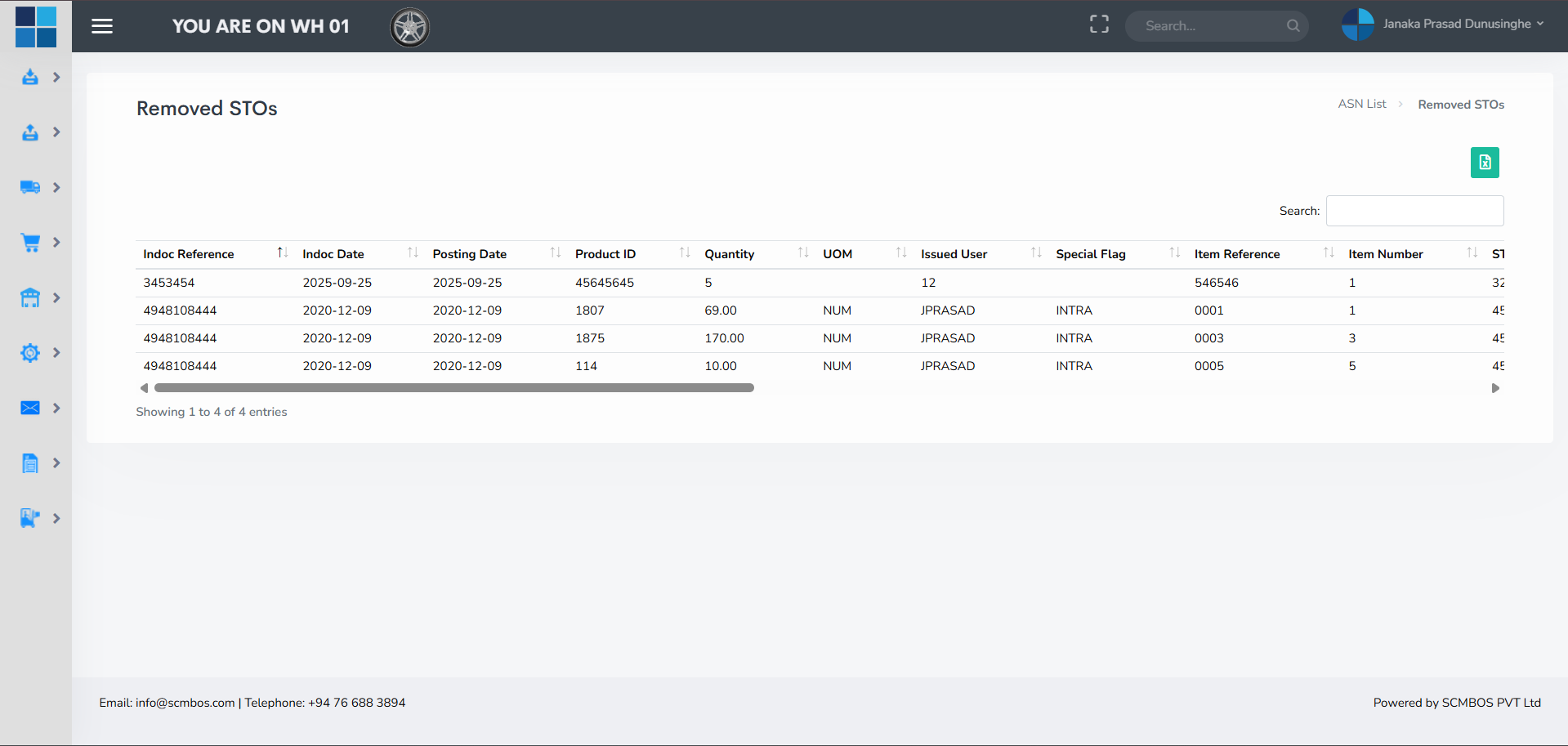This screenshot has width=1568, height=746.
Task: Click the table's horizontal scrollbar right arrow
Action: coord(1495,388)
